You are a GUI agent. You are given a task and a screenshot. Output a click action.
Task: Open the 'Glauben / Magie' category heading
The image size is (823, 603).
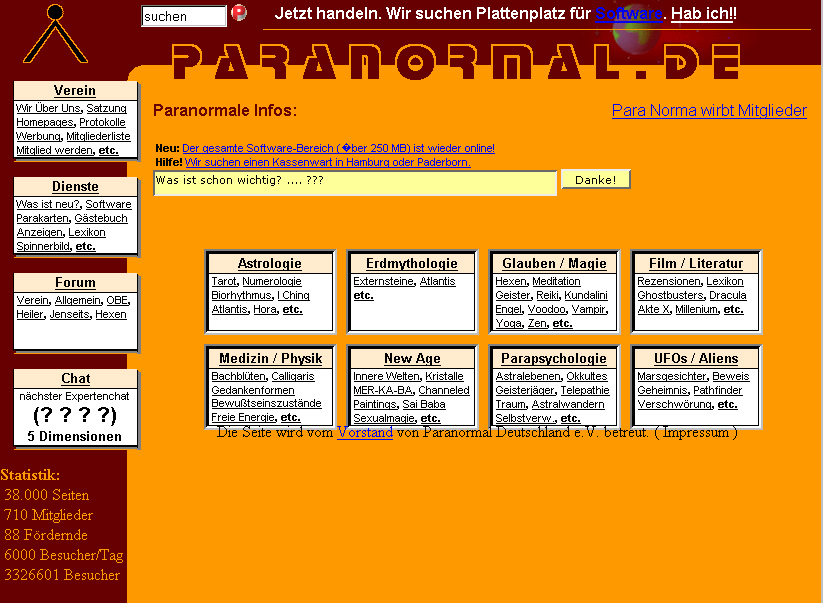click(x=554, y=263)
